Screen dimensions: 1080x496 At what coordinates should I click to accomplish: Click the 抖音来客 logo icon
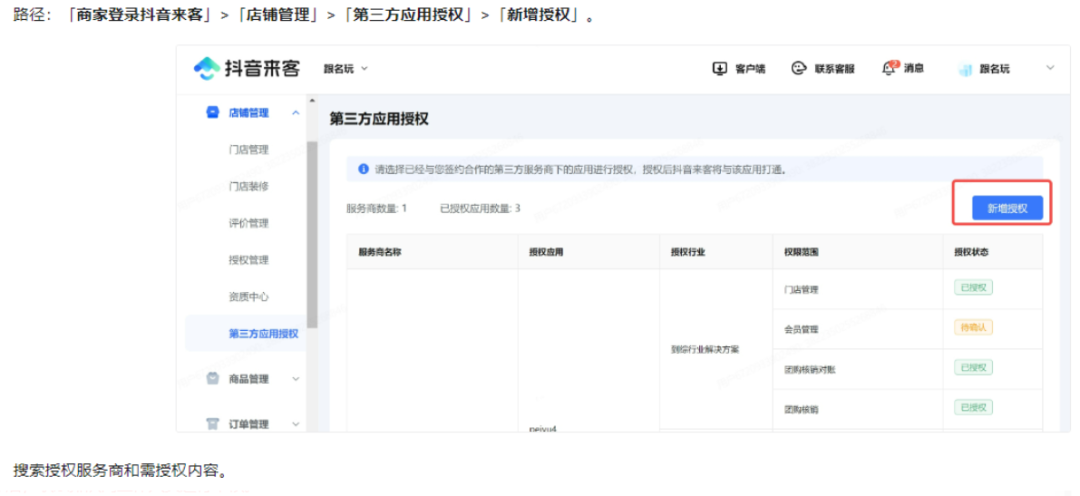click(x=207, y=68)
